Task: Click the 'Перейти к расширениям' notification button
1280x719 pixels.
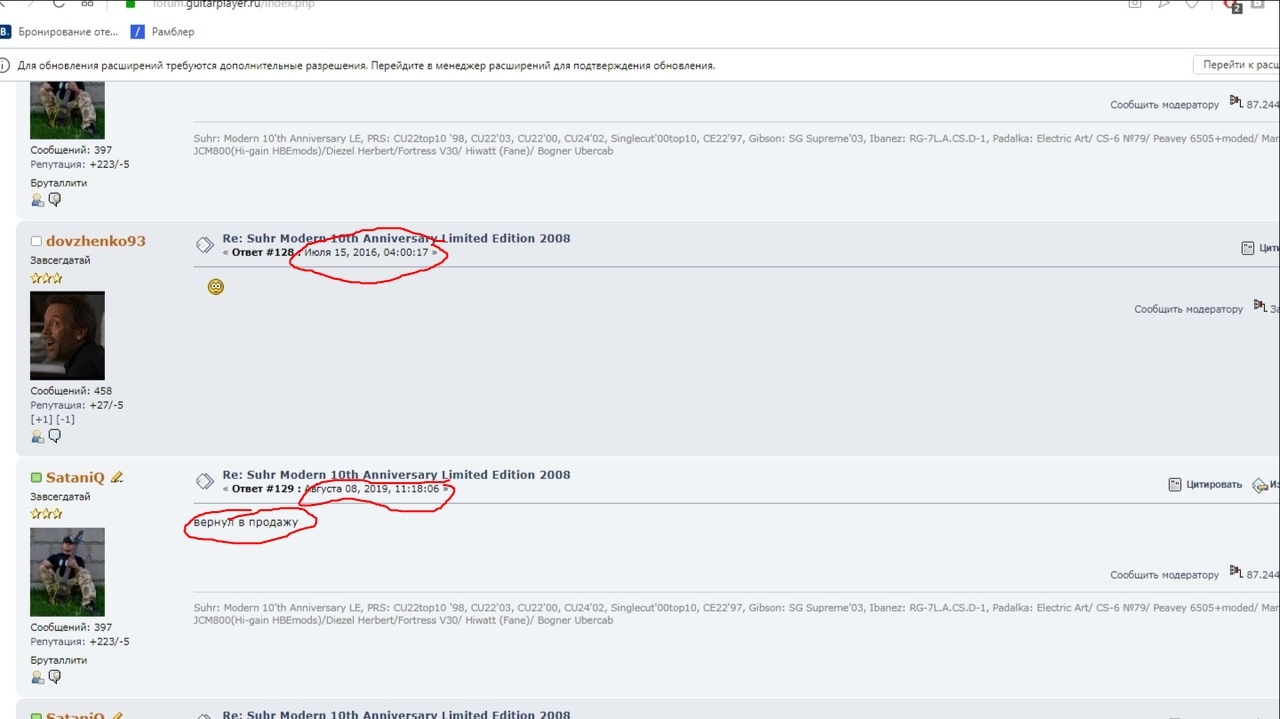Action: coord(1238,65)
